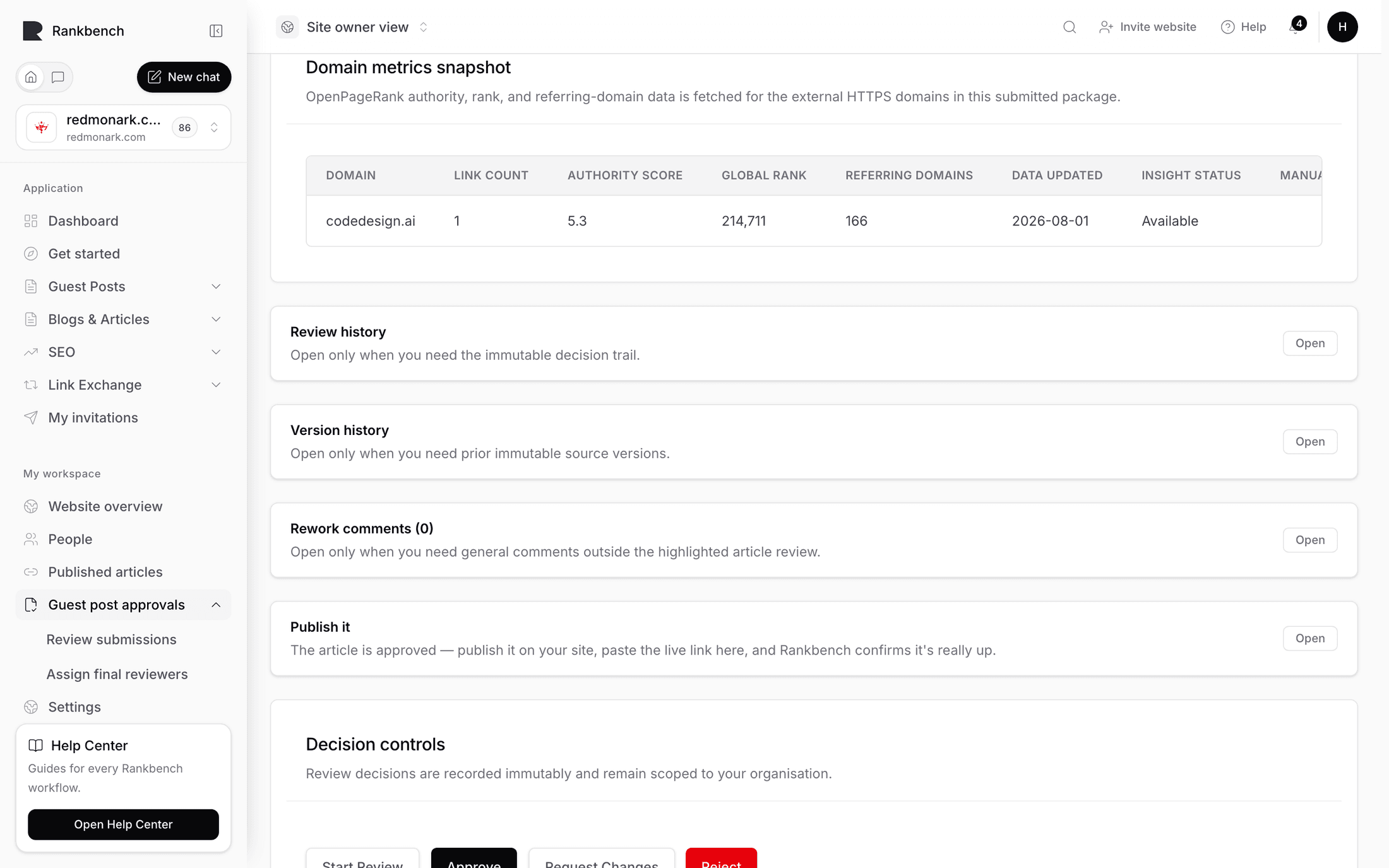Screen dimensions: 1389x868
Task: Open the Publish it section
Action: click(x=1310, y=639)
